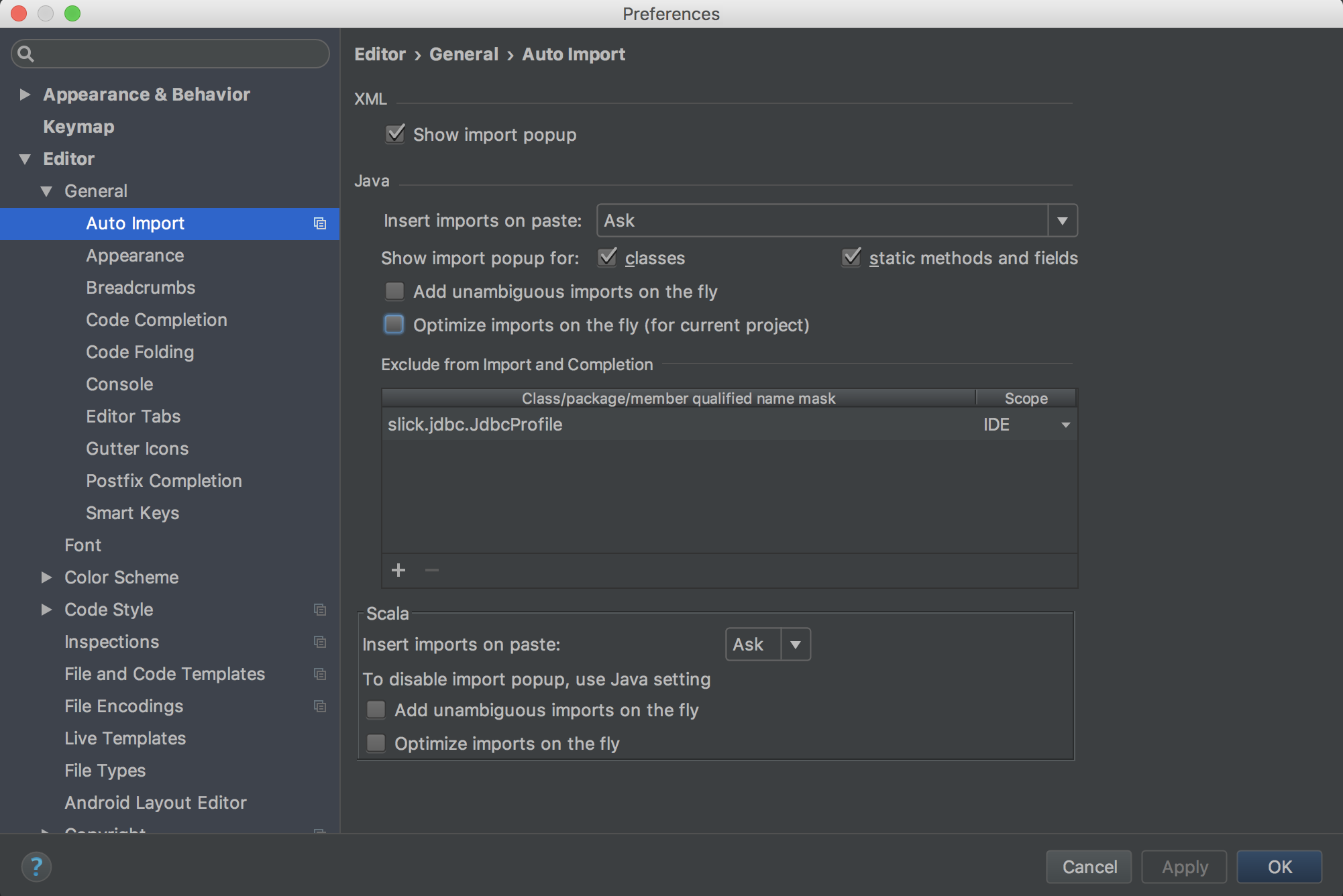Click project-level icon next to Auto Import
The image size is (1343, 896).
click(x=320, y=223)
